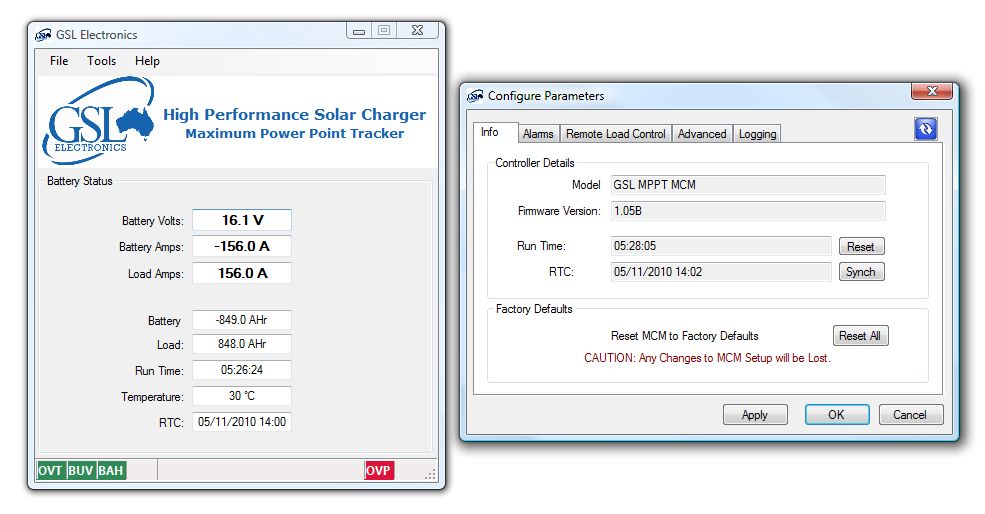Switch to the Alarms tab

[x=538, y=134]
